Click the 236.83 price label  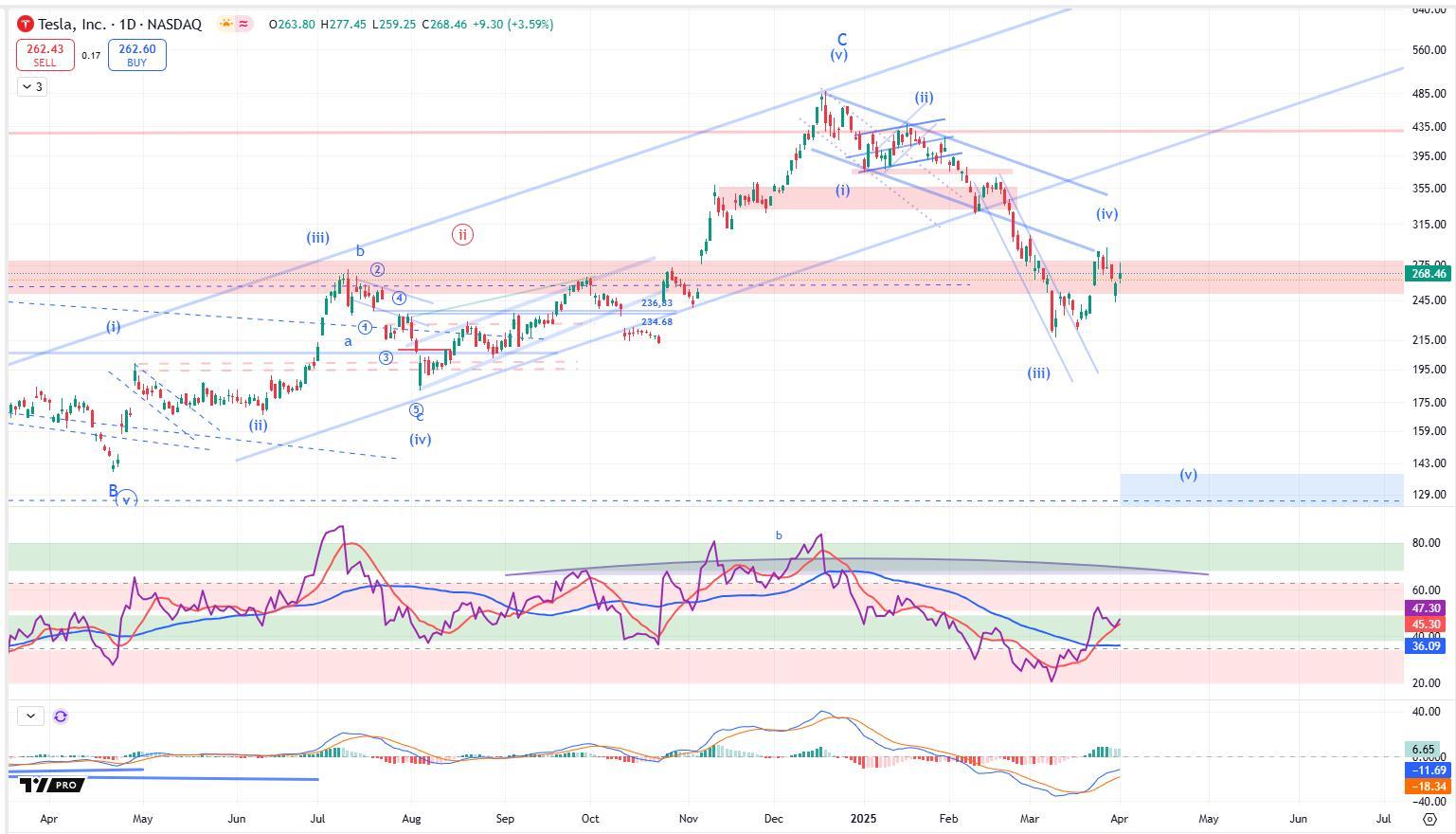pos(656,303)
